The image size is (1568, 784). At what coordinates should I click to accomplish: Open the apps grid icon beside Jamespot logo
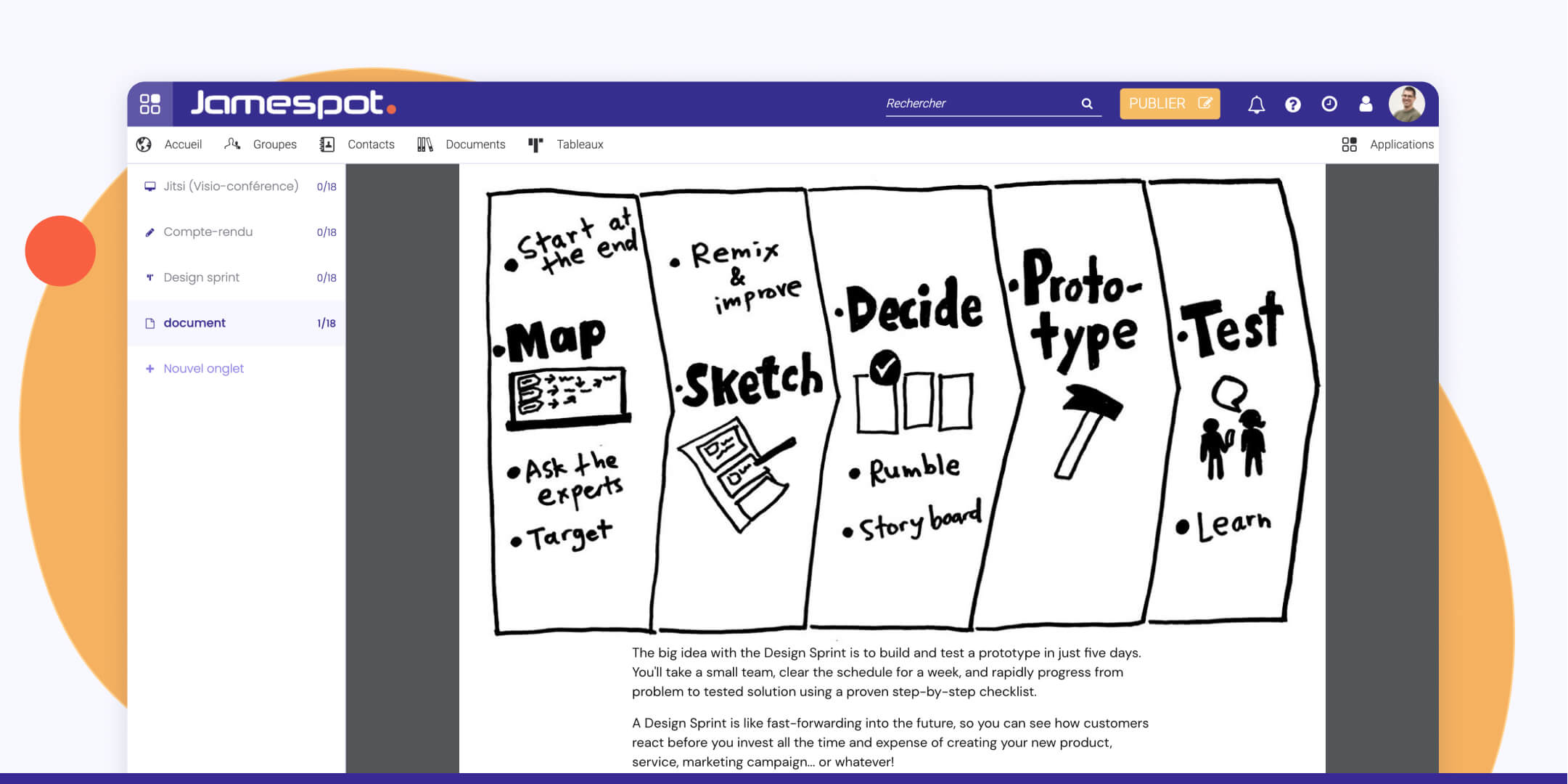click(150, 104)
